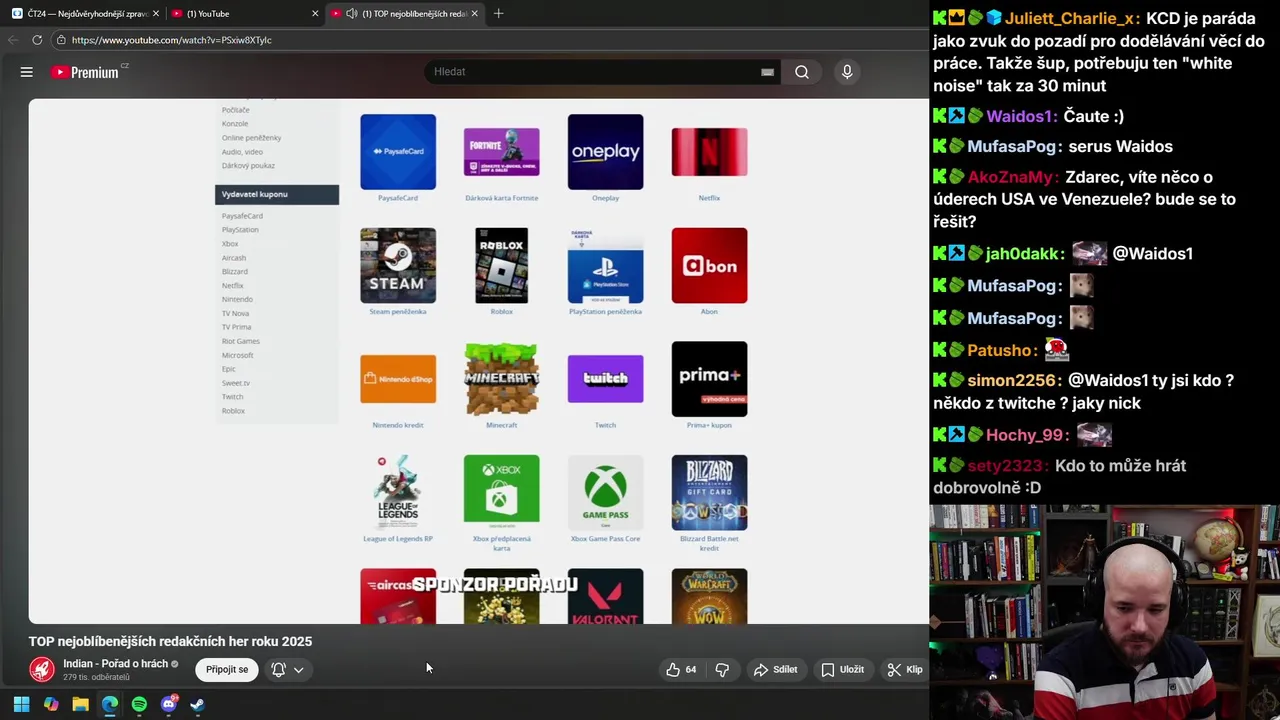The image size is (1280, 720).
Task: Click the Fortnite gift card tile
Action: pyautogui.click(x=502, y=152)
